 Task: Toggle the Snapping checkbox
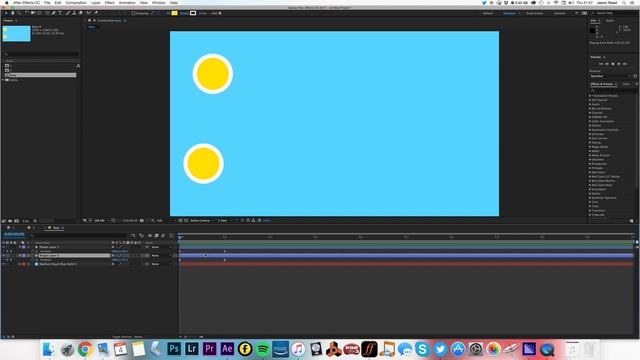pos(133,13)
